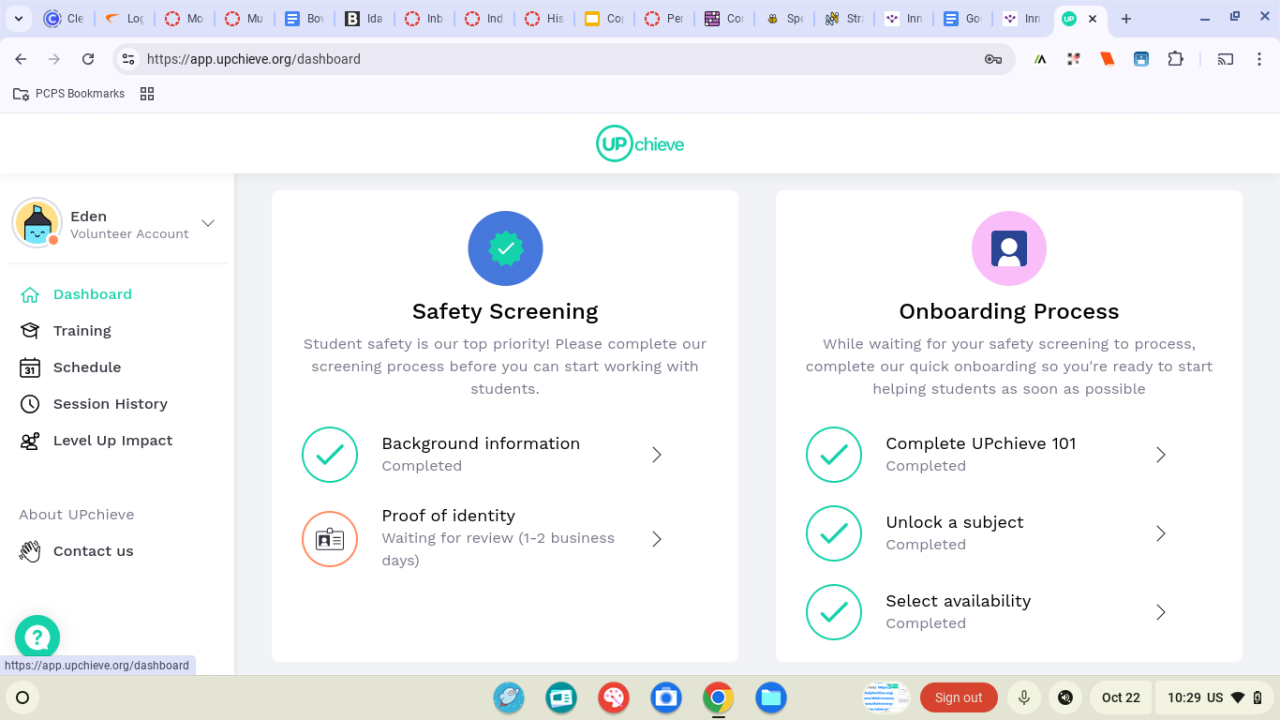Click the blue Safety Screening badge icon
The width and height of the screenshot is (1280, 720).
pyautogui.click(x=505, y=248)
